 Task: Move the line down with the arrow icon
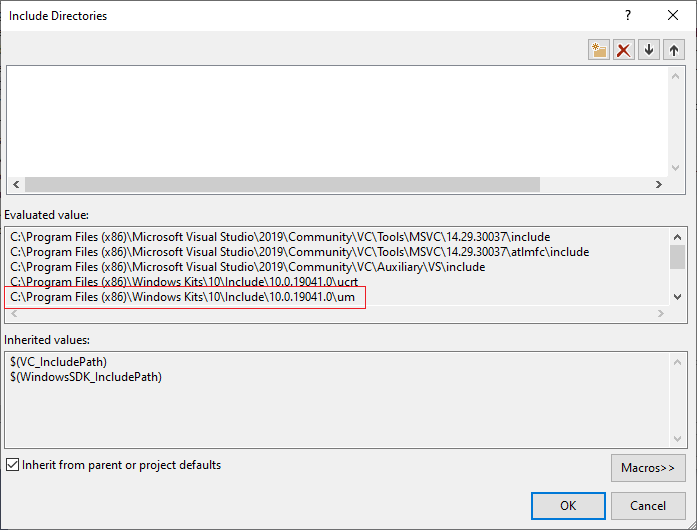649,50
